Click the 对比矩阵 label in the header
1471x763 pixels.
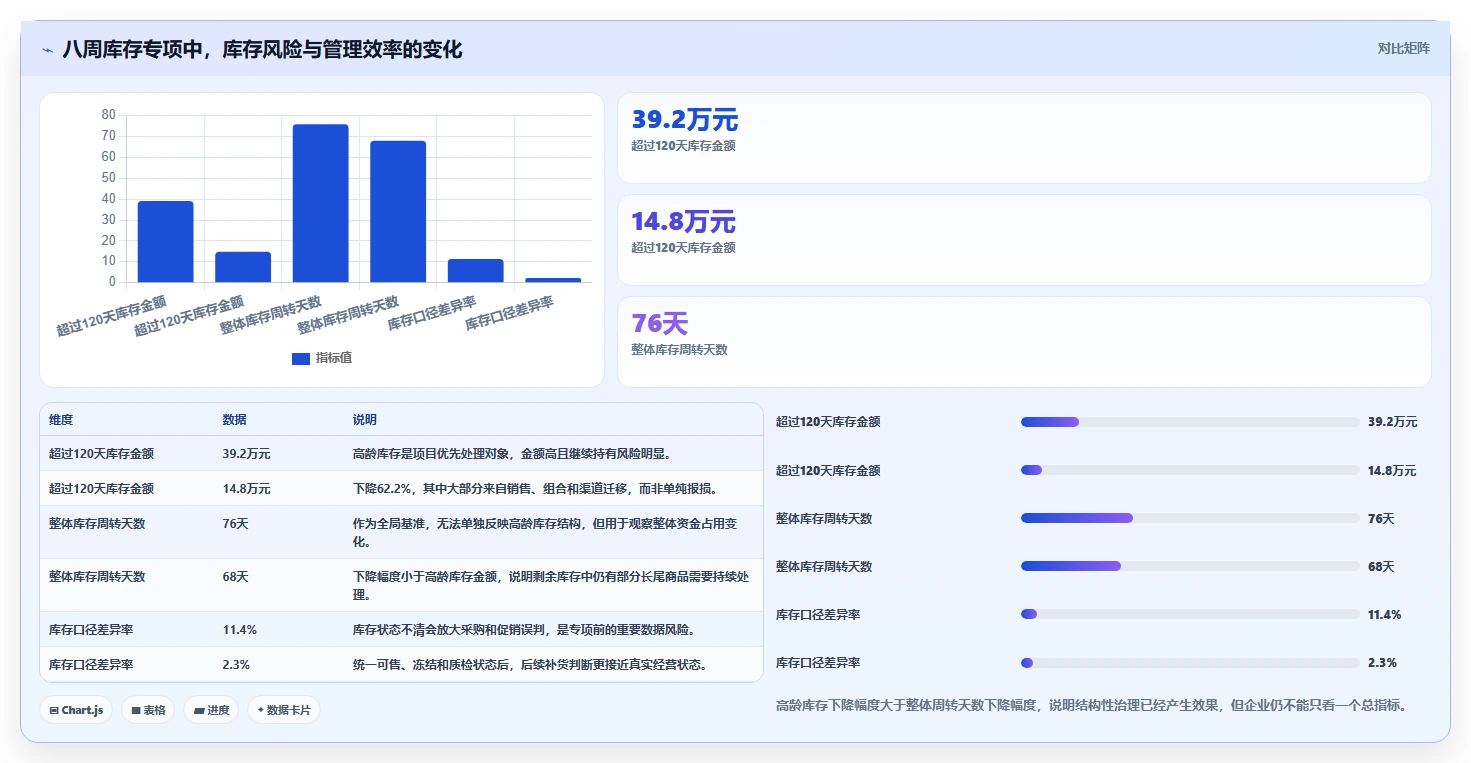[1403, 49]
